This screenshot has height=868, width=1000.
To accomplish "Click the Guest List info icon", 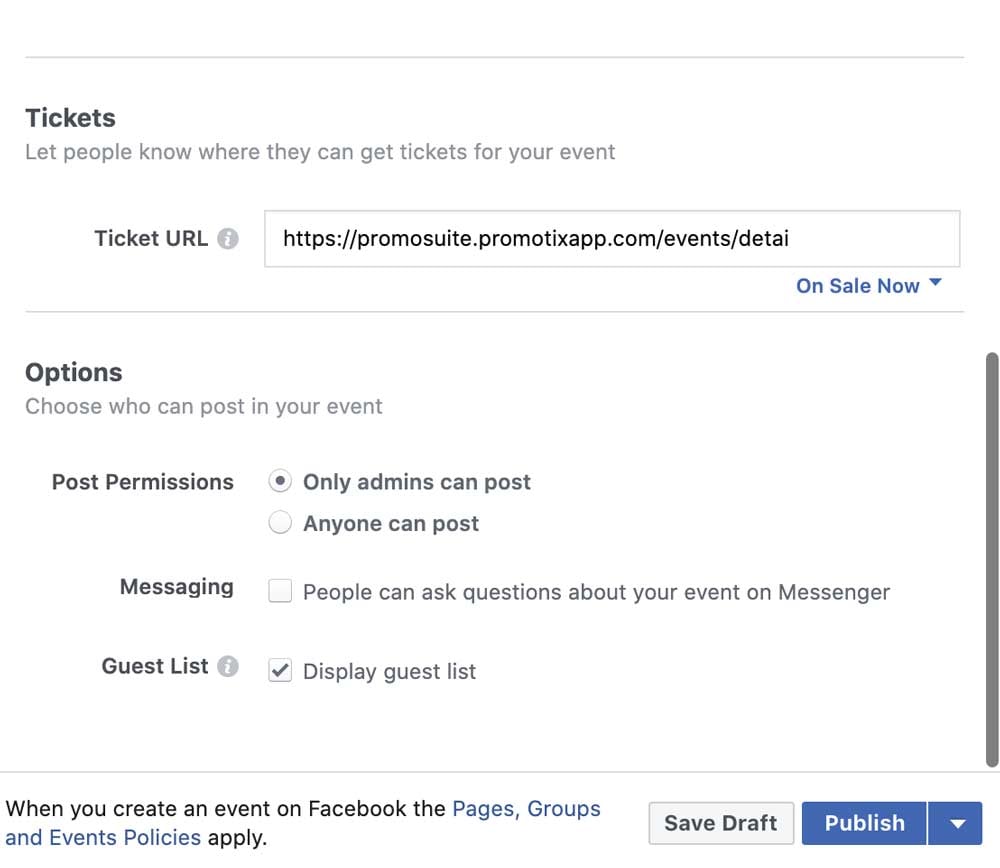I will click(x=228, y=665).
